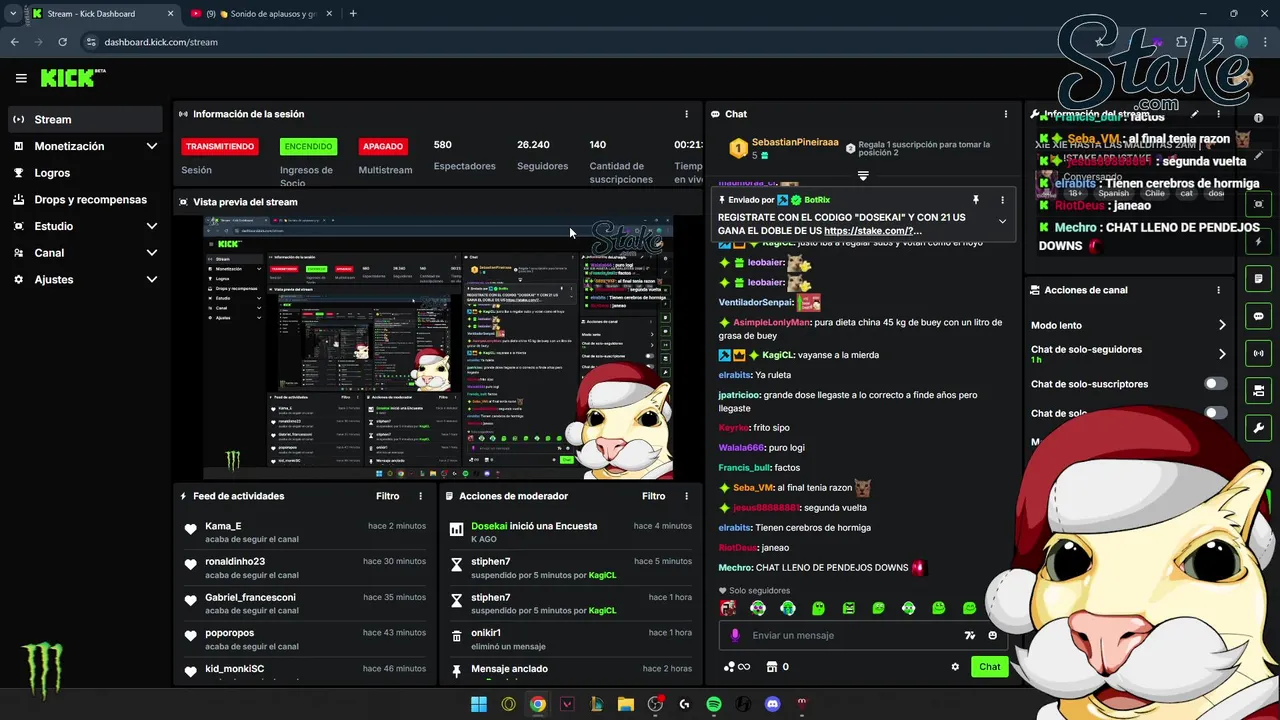
Task: Click the TRANSMITIENDO session status badge
Action: click(220, 146)
